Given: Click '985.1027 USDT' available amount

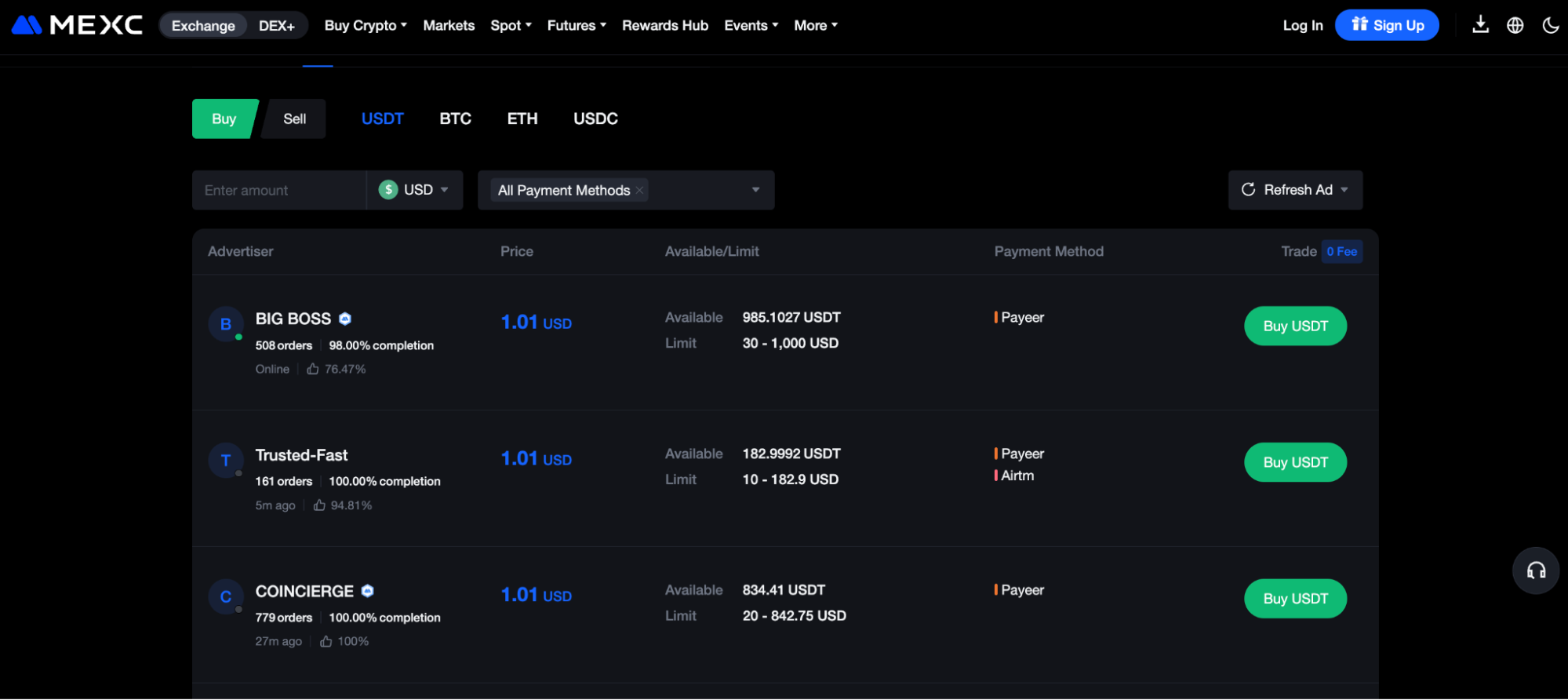Looking at the screenshot, I should 791,317.
